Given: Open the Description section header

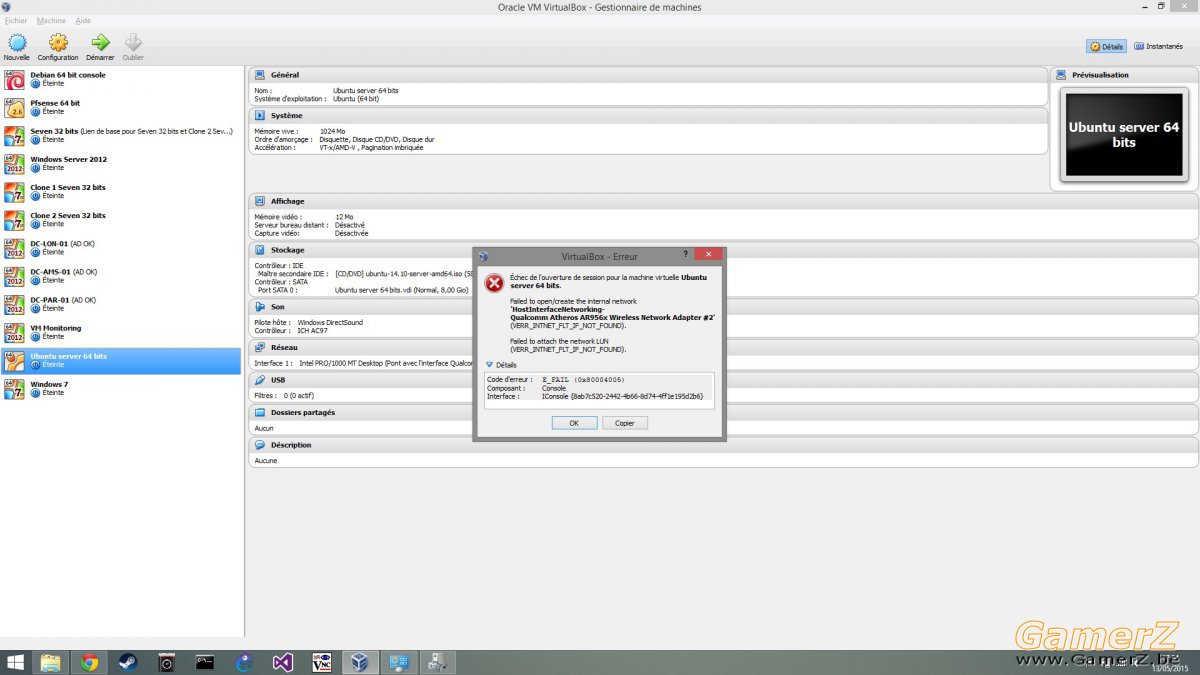Looking at the screenshot, I should 723,445.
